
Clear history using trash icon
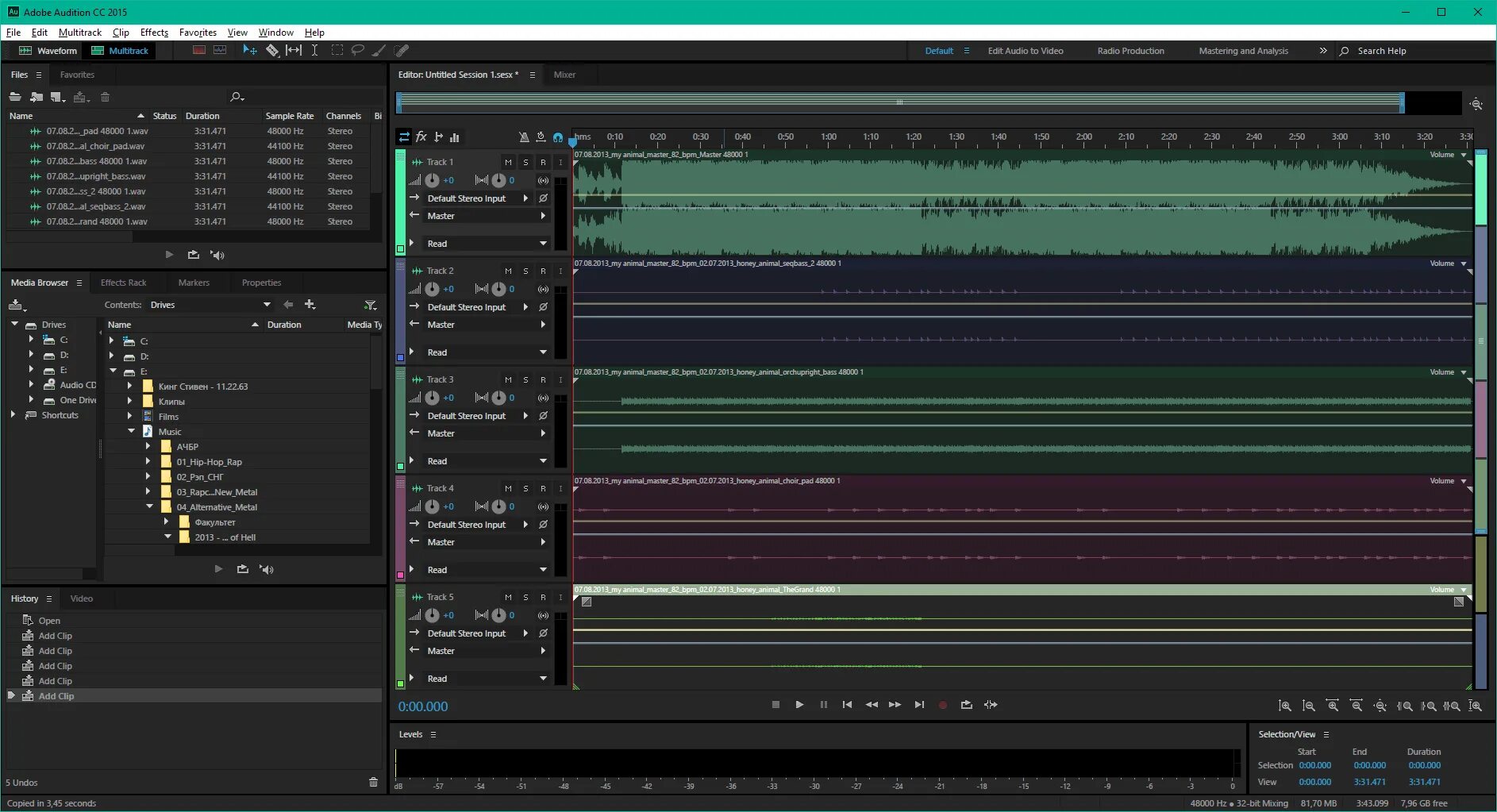tap(374, 783)
